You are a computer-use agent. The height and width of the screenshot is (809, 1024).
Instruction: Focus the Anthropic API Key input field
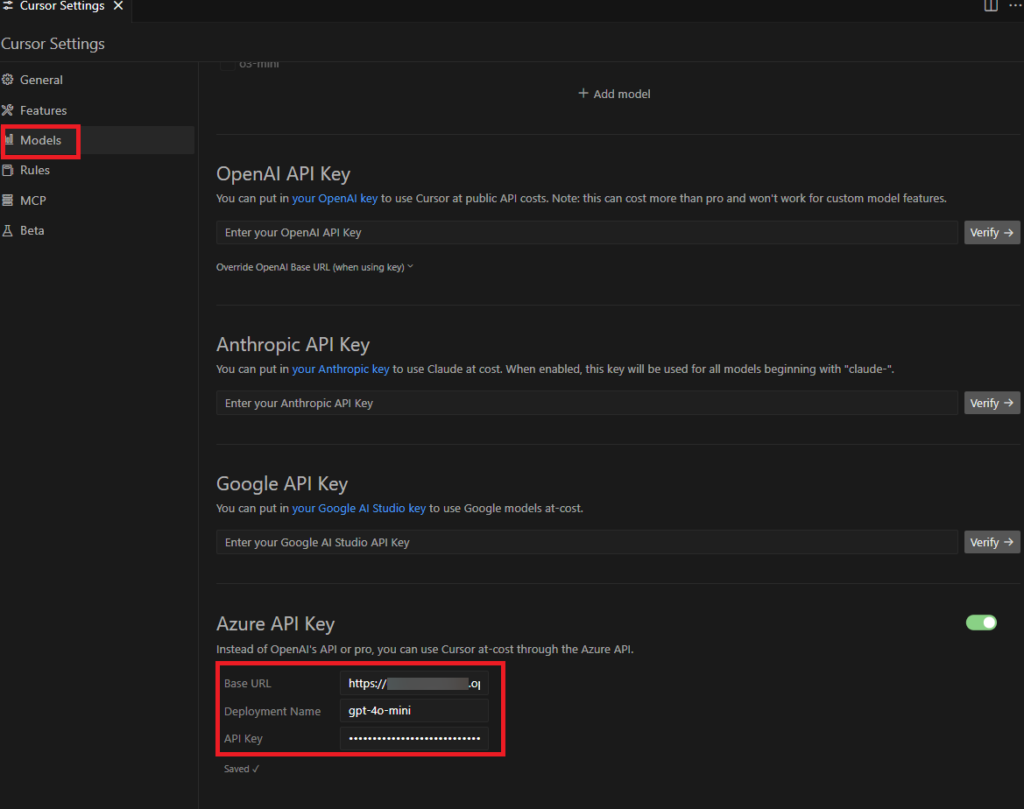coord(587,404)
